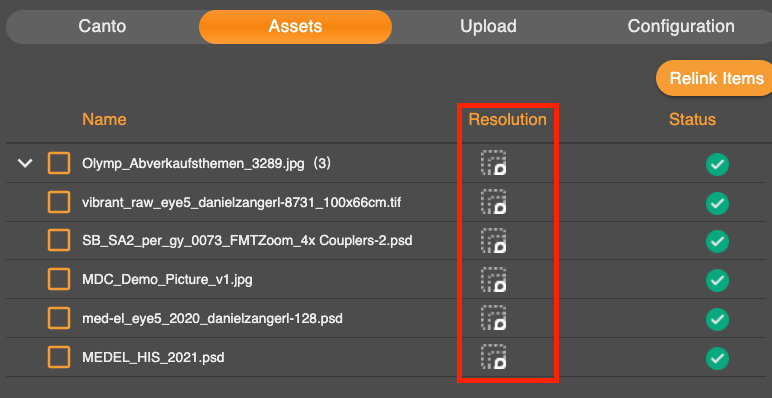Screen dimensions: 772x398
Task: Click green status checkmark for MDC_Demo_Picture_v1.jpg
Action: (717, 280)
